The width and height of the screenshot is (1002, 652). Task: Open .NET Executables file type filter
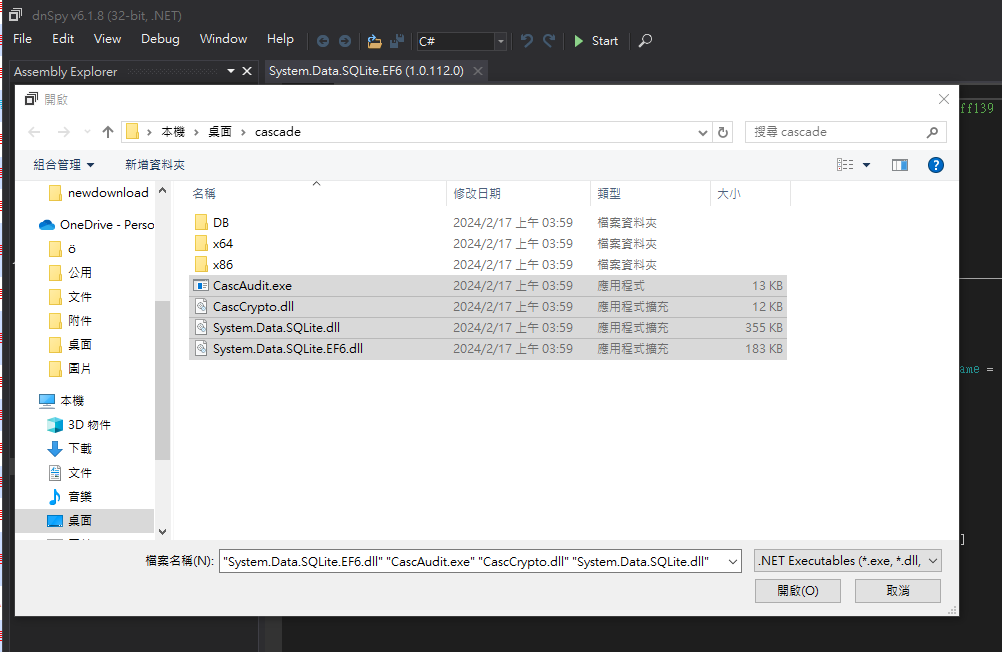[x=847, y=561]
